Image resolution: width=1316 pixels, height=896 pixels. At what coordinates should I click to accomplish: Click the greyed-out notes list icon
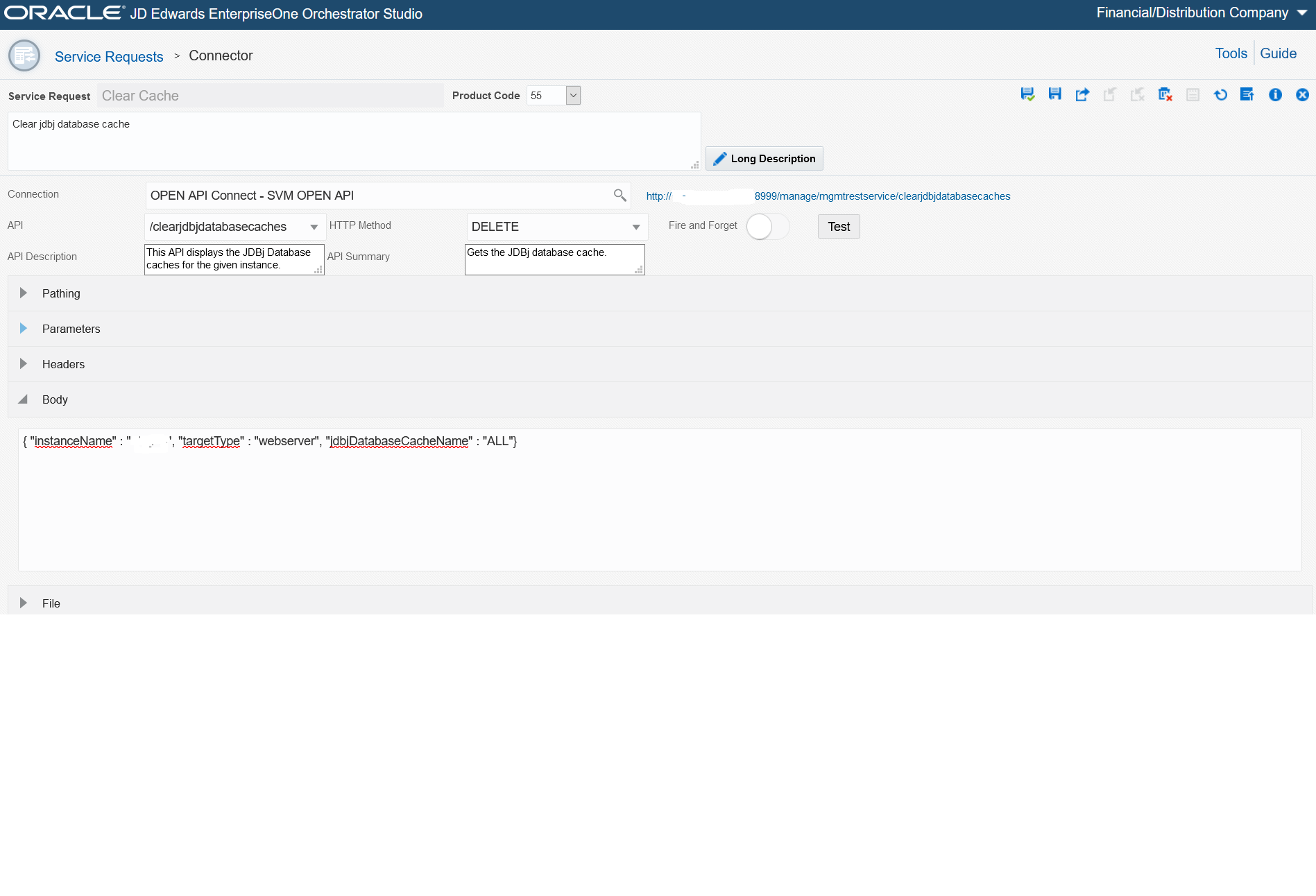[1193, 94]
